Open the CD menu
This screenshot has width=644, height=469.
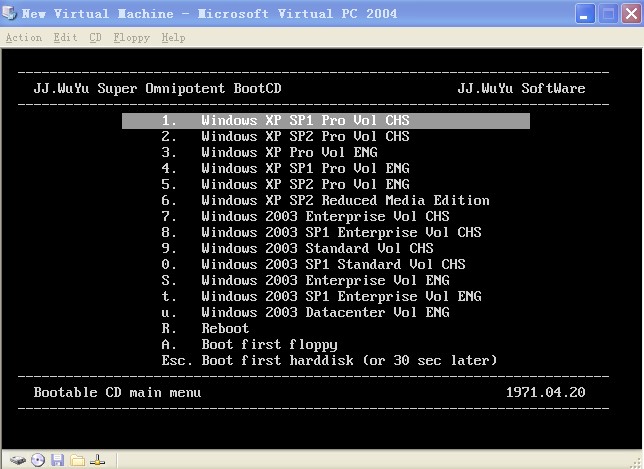tap(95, 38)
